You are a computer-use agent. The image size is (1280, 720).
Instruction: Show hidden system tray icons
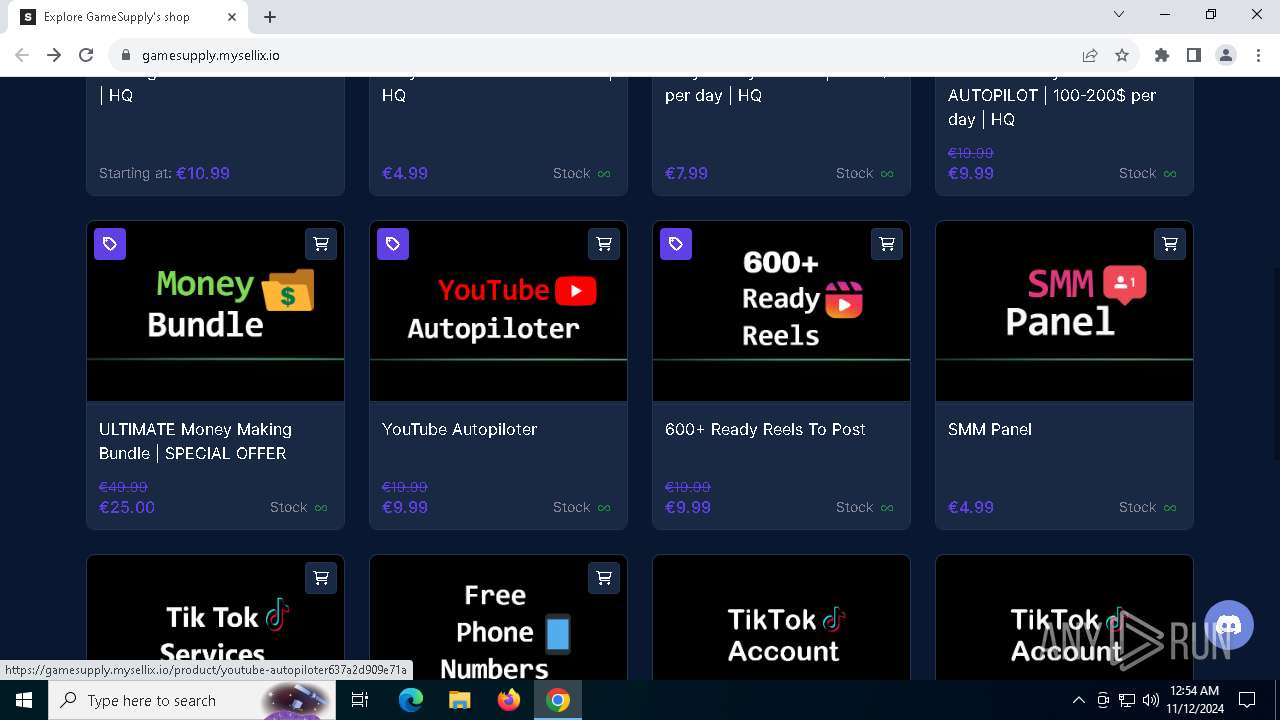click(1078, 700)
